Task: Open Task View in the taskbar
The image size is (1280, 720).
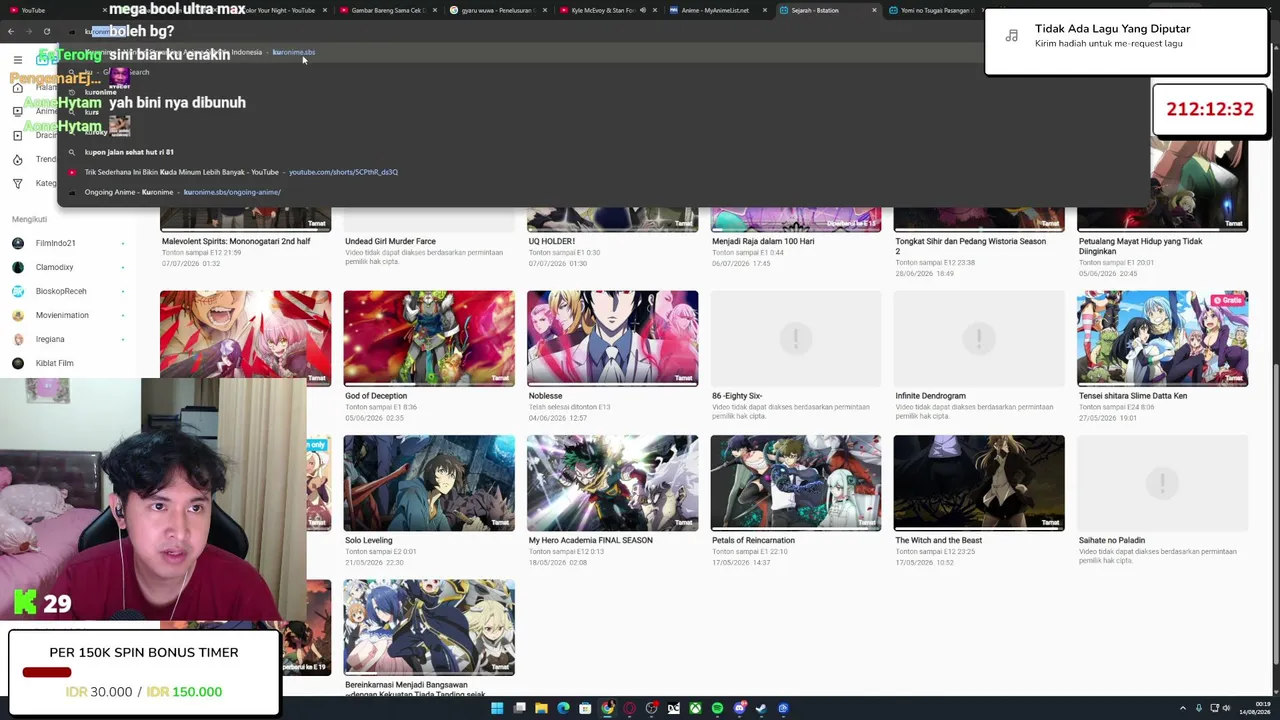Action: (519, 708)
